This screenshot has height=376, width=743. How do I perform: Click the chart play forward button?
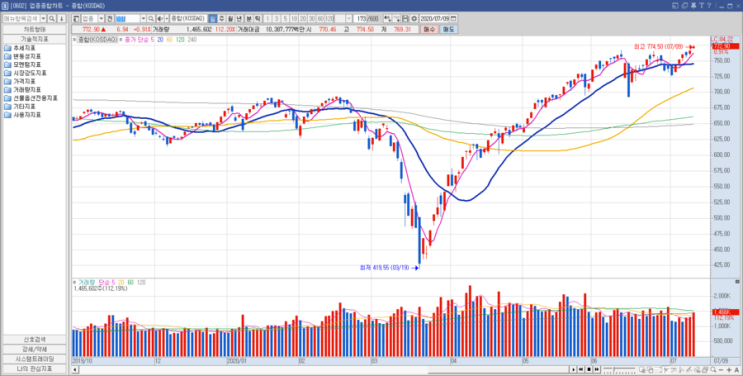(573, 369)
